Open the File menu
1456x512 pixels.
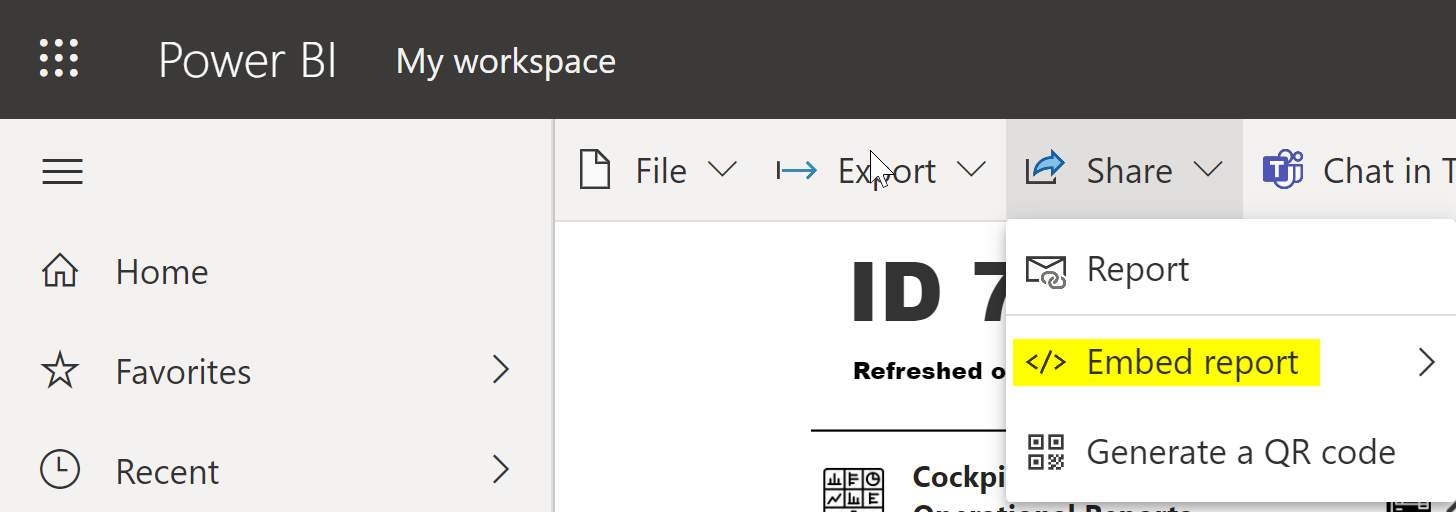click(x=659, y=171)
